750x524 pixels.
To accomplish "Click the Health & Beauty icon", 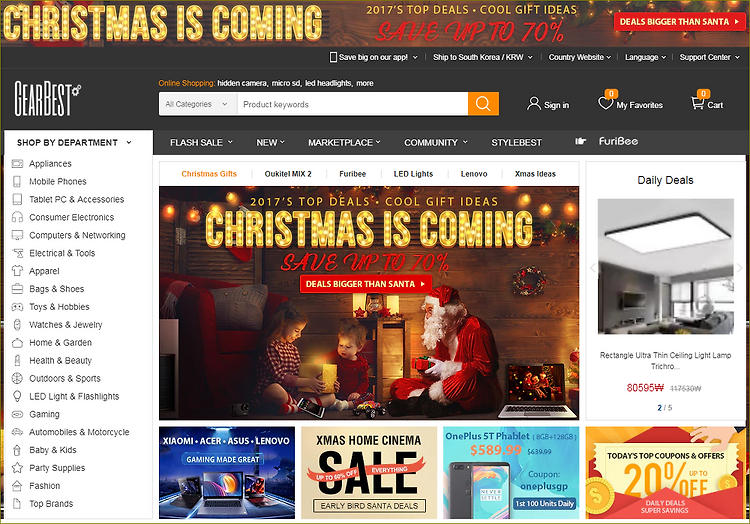I will click(17, 360).
